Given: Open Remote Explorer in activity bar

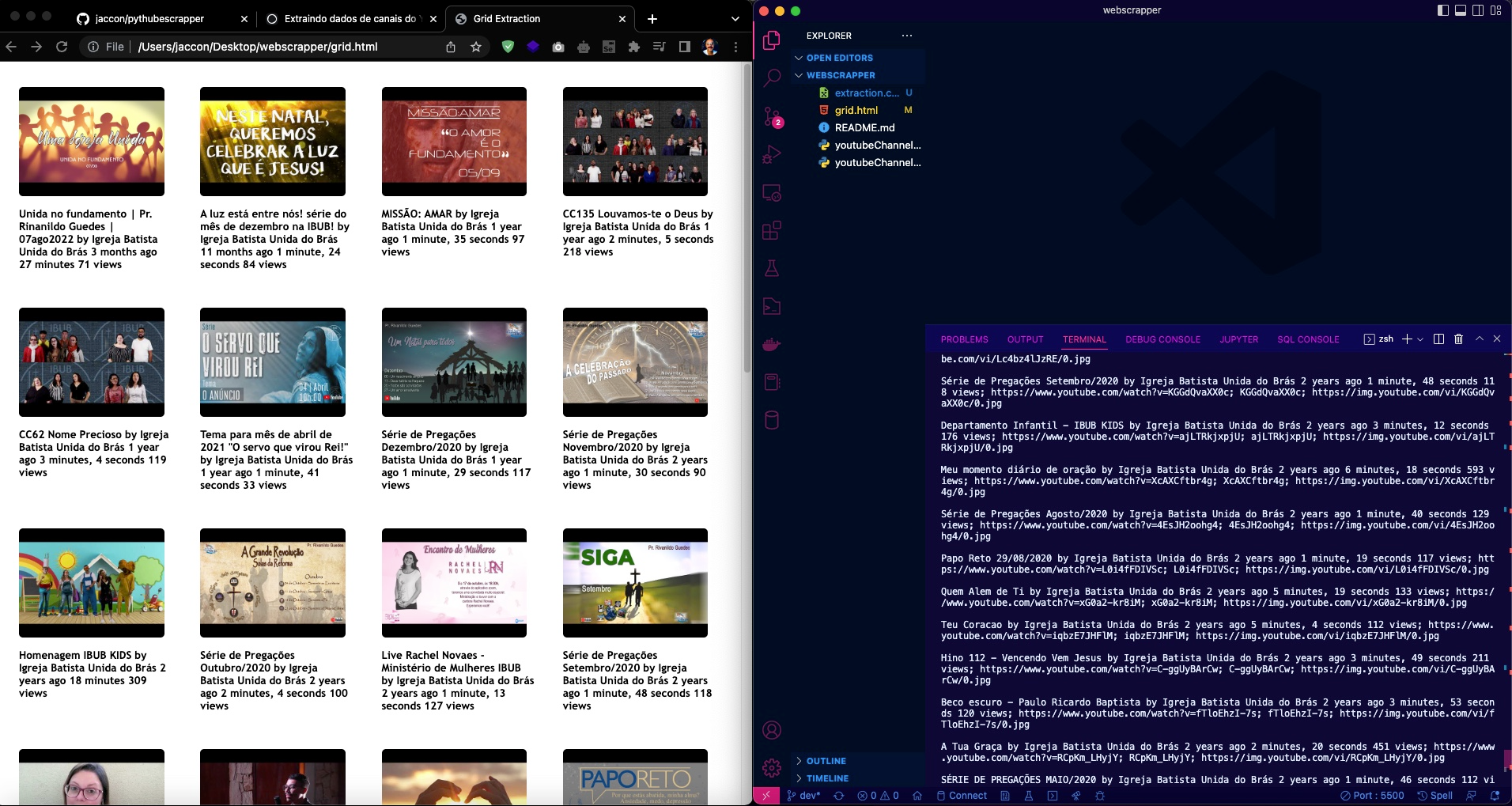Looking at the screenshot, I should [x=772, y=193].
